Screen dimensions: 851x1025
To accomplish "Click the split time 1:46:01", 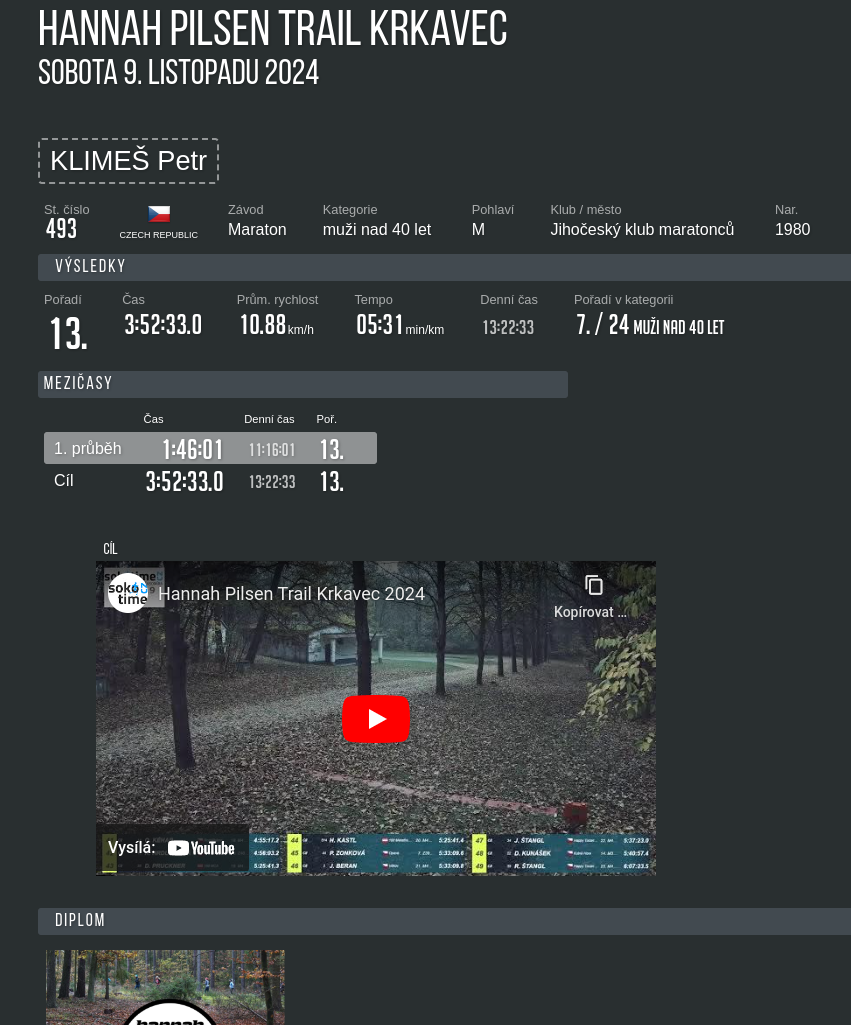I will tap(193, 450).
